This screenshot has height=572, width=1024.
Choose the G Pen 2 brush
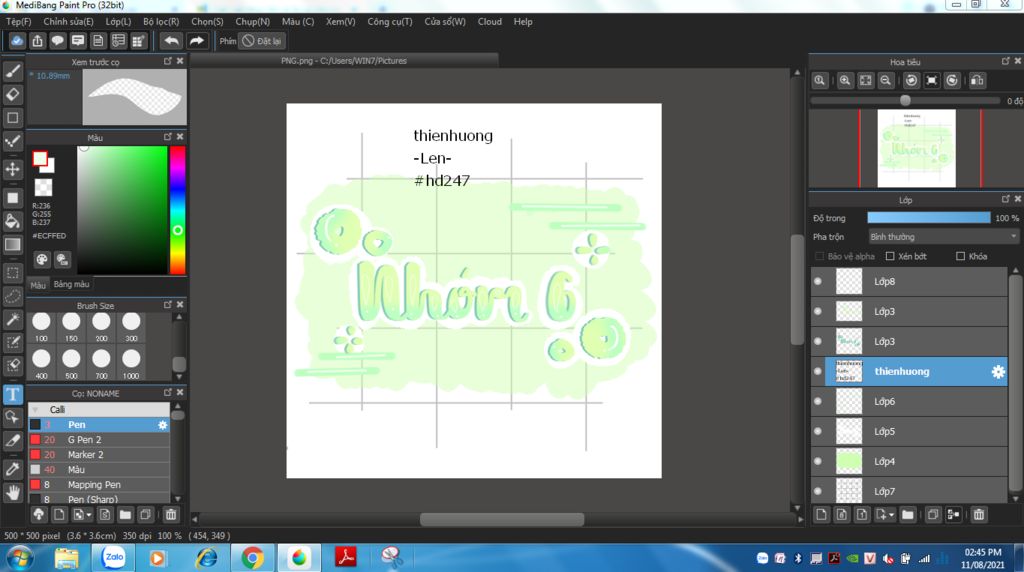[x=99, y=440]
